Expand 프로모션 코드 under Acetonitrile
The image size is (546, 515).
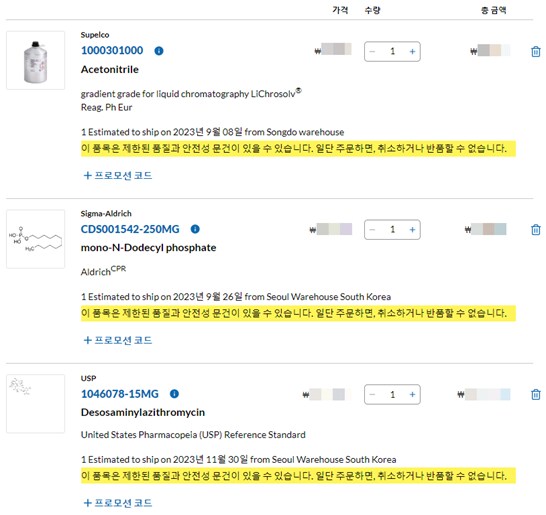click(x=118, y=175)
